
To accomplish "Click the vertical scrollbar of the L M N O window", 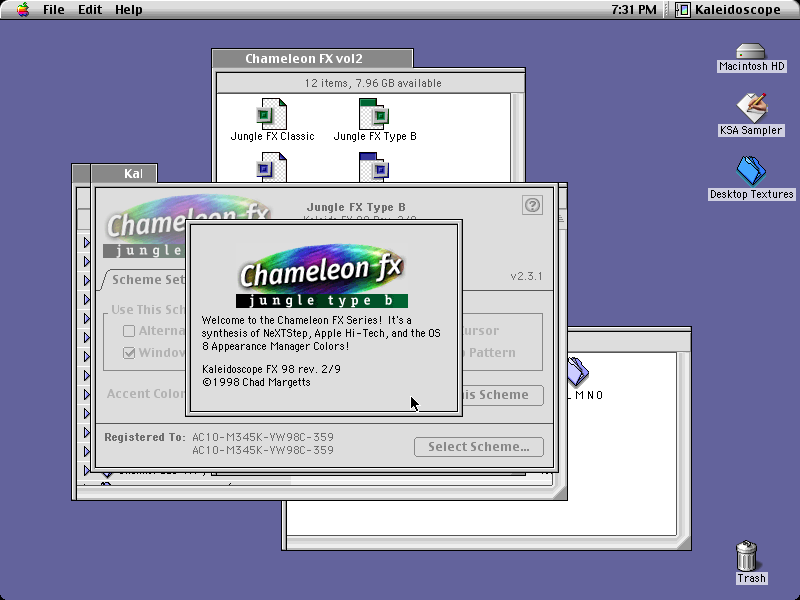I will pos(683,443).
